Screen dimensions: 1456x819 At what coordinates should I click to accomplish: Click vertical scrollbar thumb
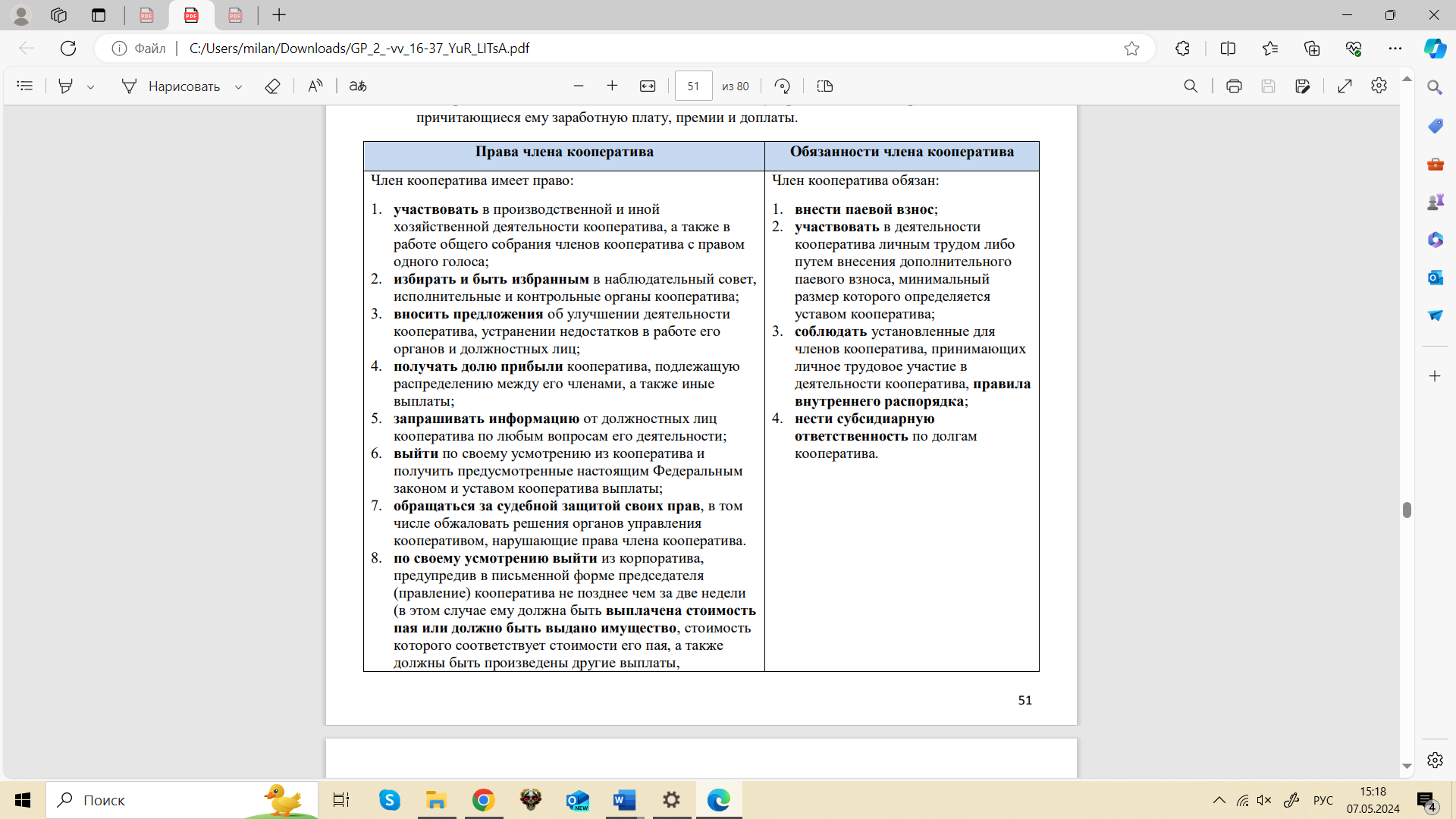coord(1407,510)
